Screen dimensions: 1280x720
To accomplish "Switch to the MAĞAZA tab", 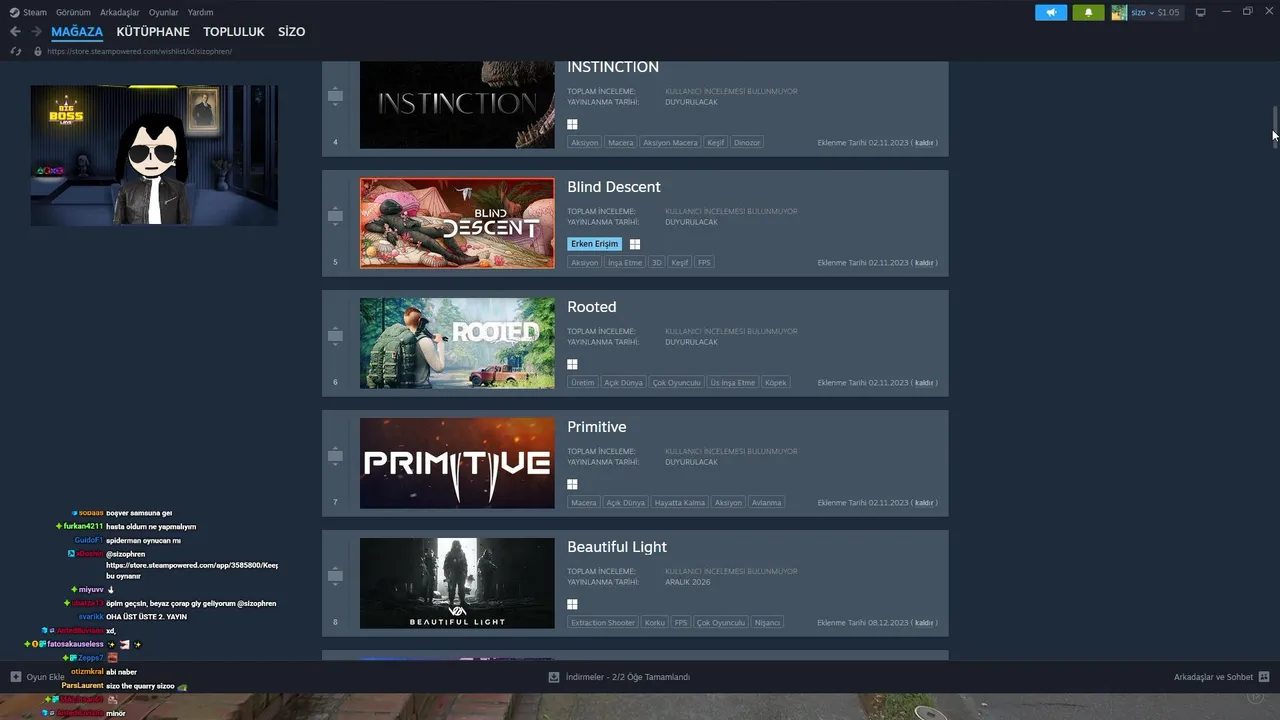I will (x=77, y=32).
